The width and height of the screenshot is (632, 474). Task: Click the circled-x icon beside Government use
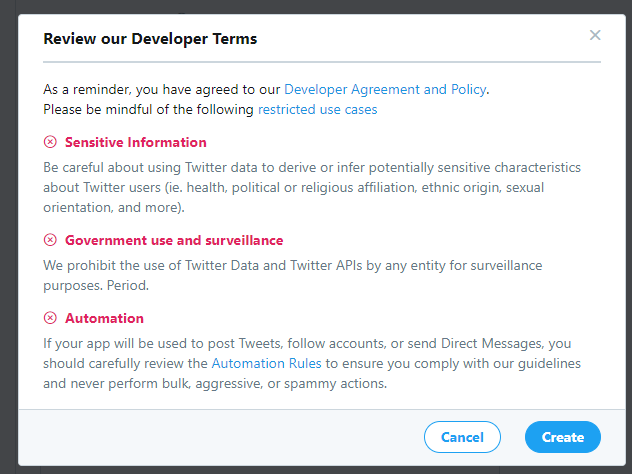[51, 240]
